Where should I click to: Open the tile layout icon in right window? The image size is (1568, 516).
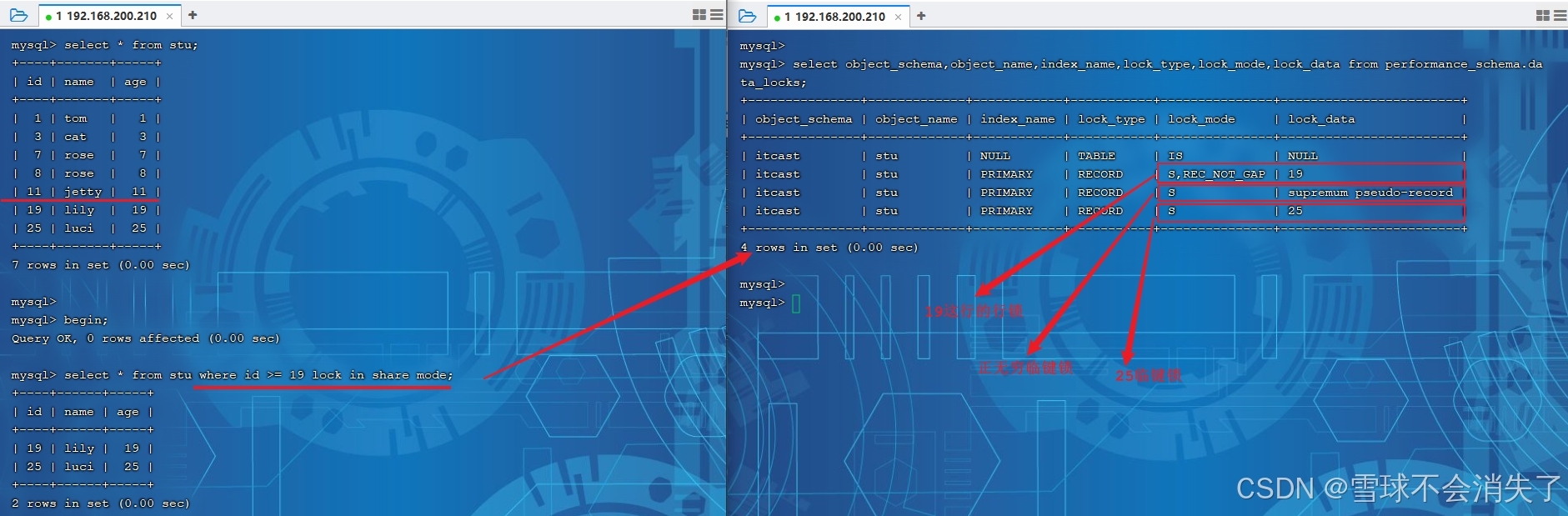coord(1543,16)
